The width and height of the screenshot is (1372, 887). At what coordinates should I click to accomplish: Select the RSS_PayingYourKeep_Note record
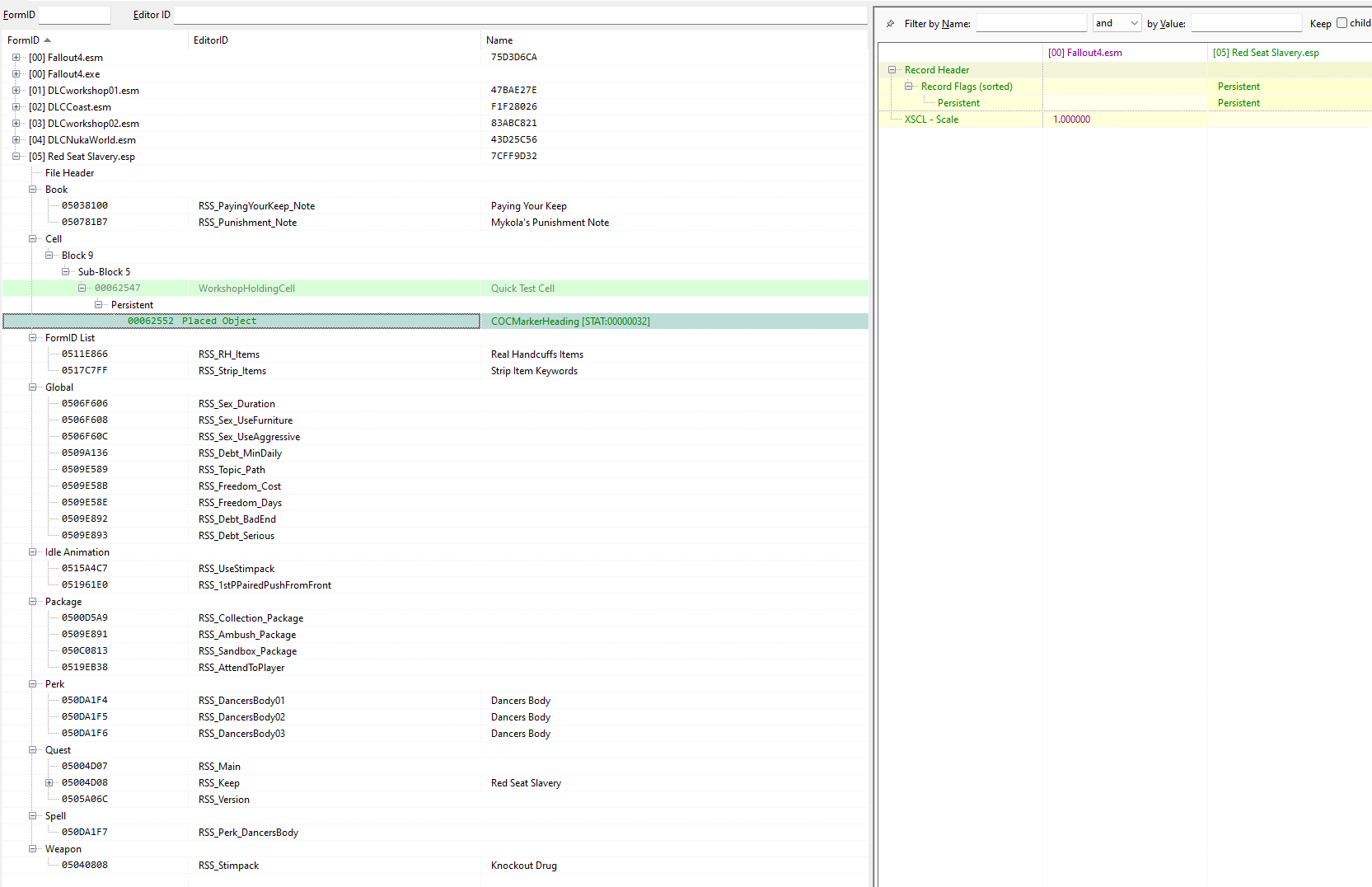point(435,206)
